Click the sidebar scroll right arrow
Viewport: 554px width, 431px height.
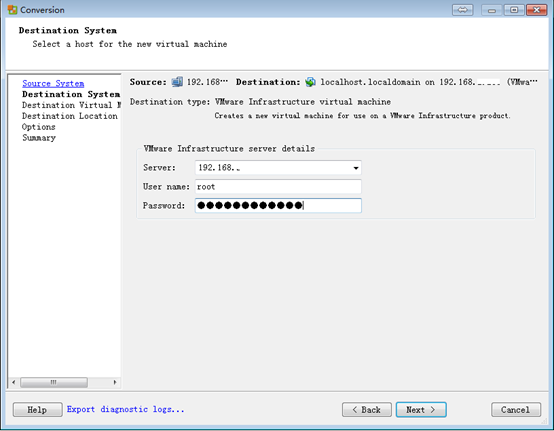[115, 382]
